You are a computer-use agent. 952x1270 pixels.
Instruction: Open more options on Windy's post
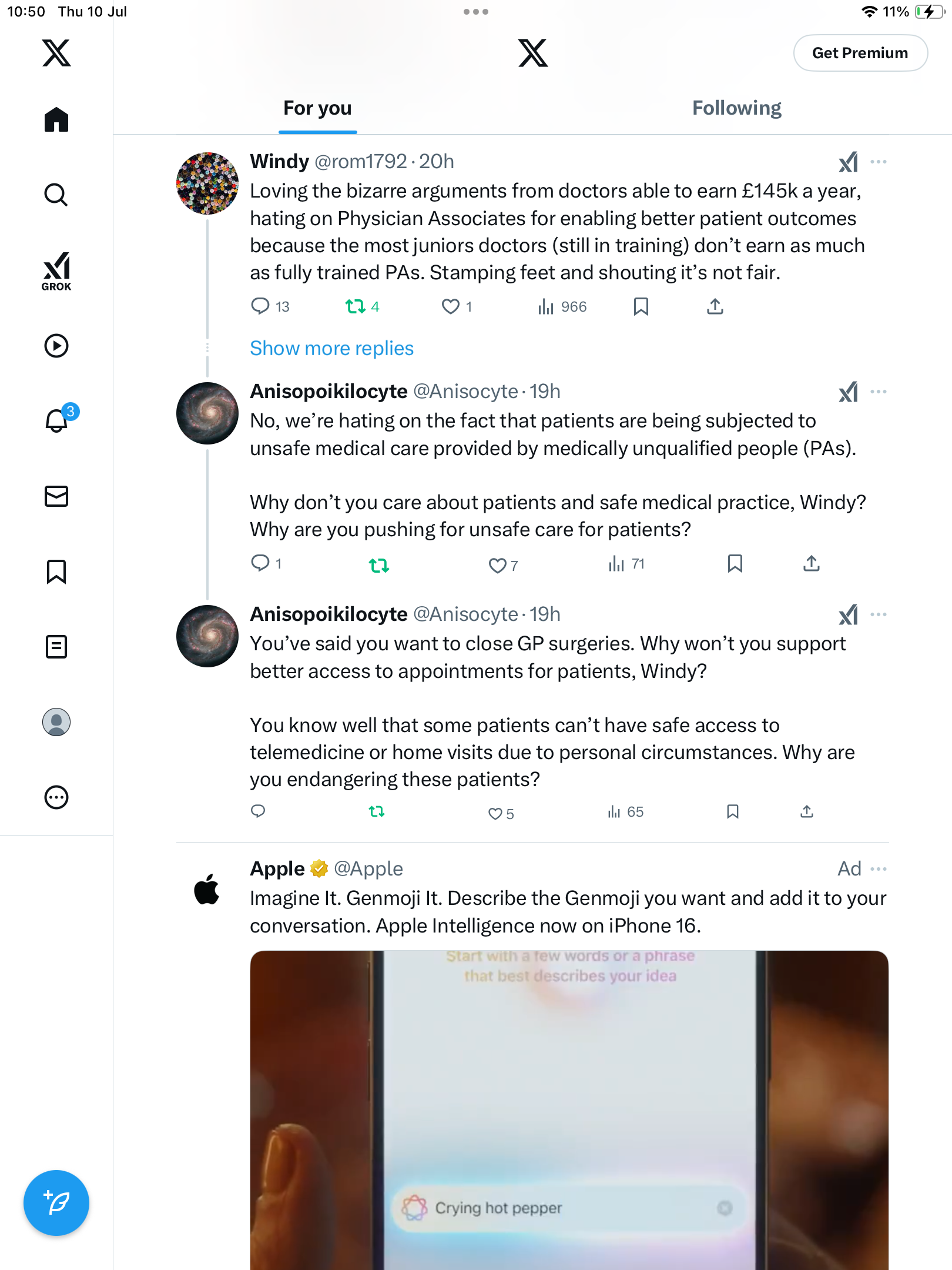(879, 162)
